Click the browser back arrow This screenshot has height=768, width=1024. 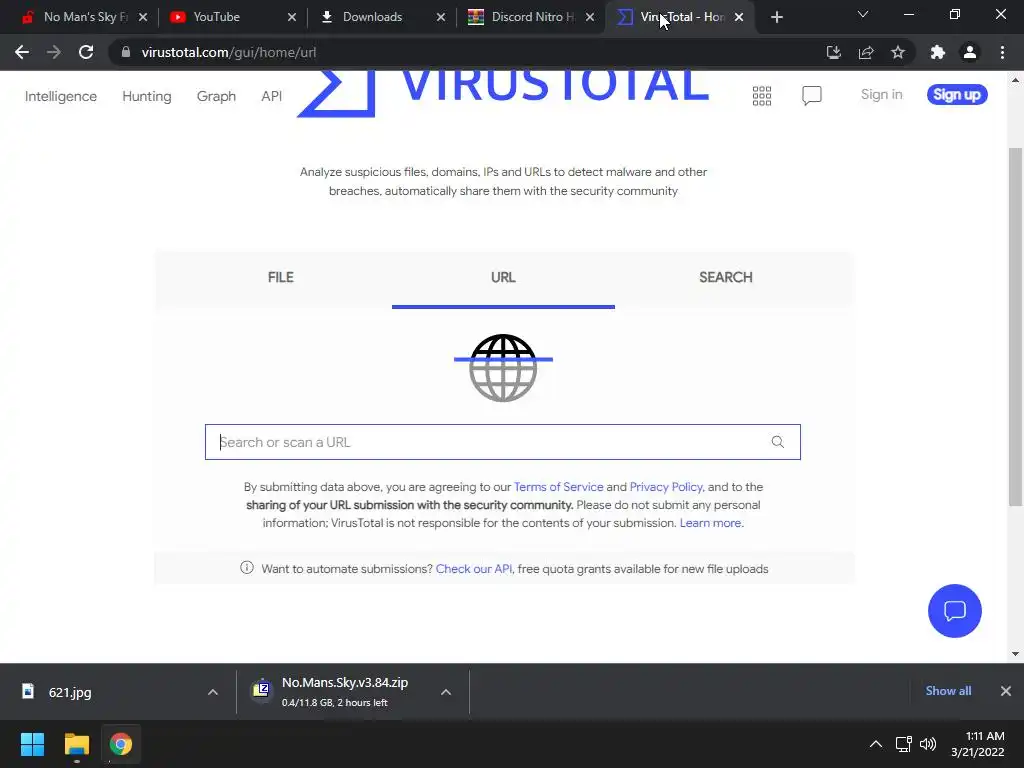point(22,52)
